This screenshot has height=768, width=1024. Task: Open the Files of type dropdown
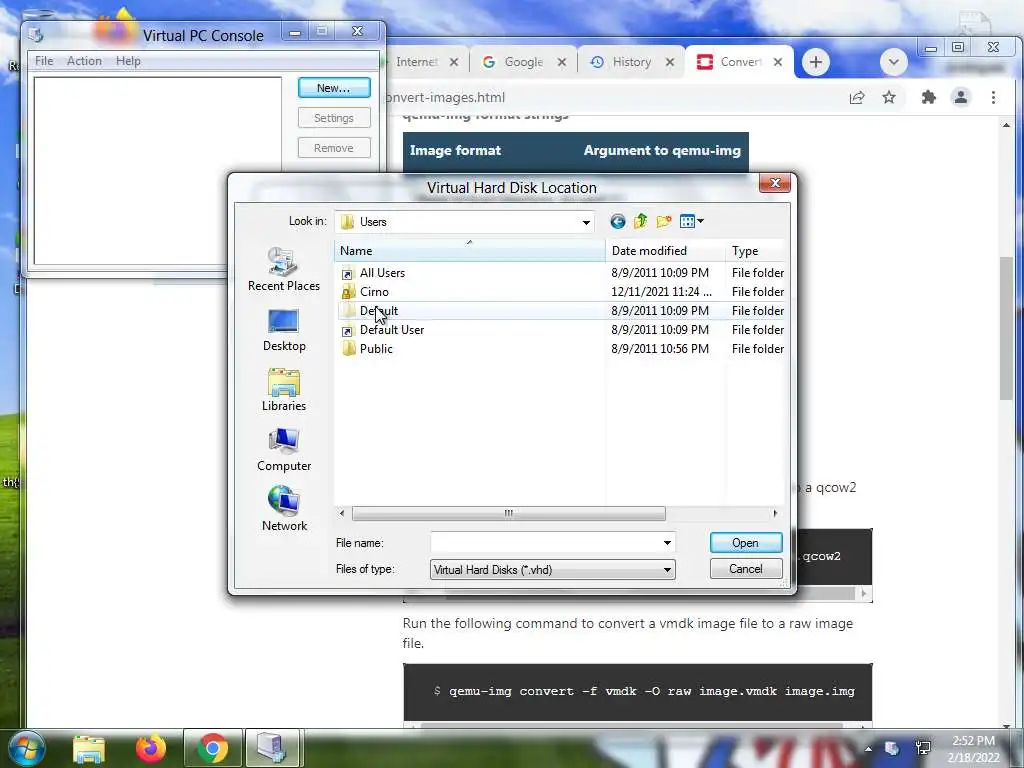click(552, 569)
